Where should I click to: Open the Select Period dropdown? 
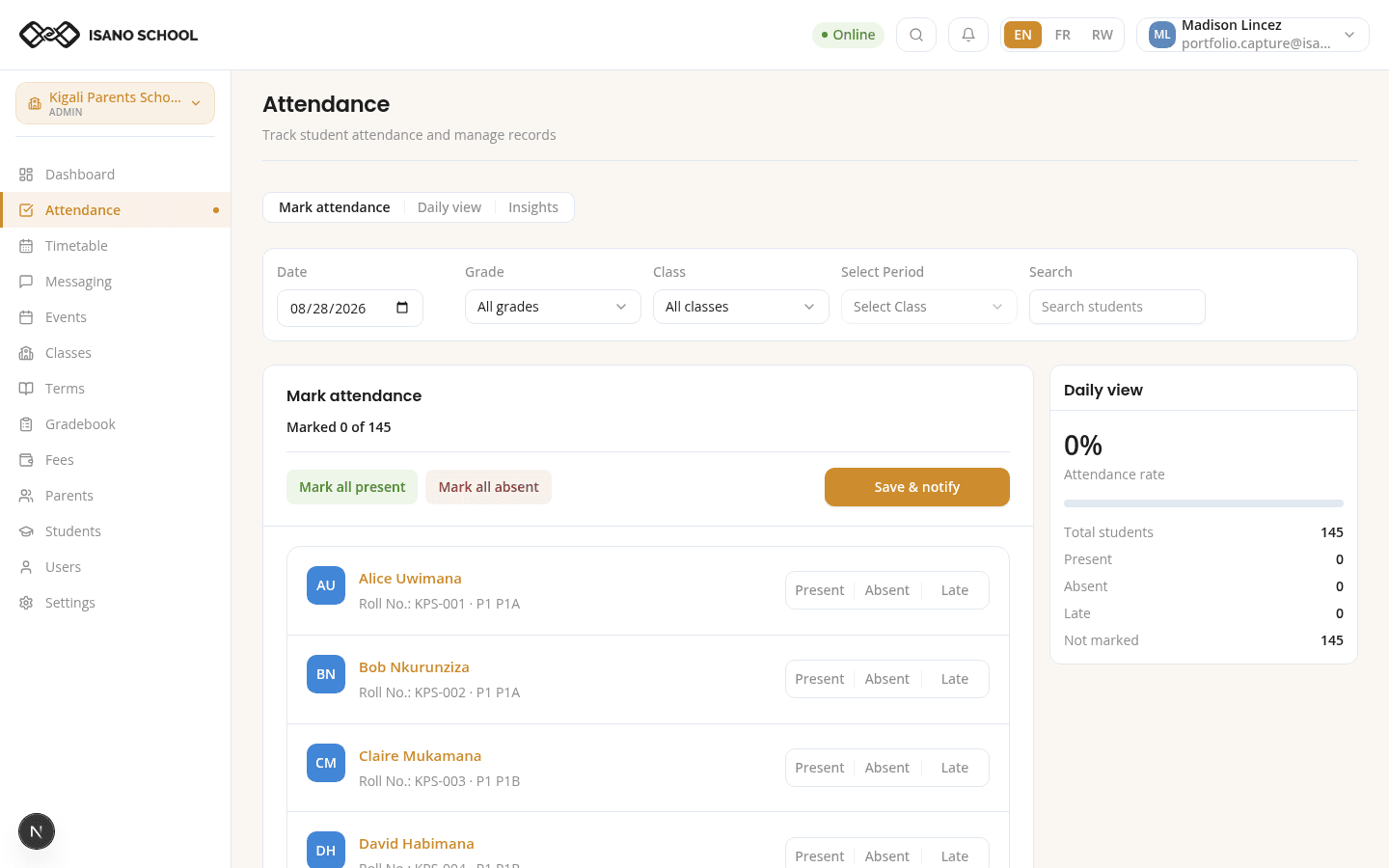click(929, 307)
